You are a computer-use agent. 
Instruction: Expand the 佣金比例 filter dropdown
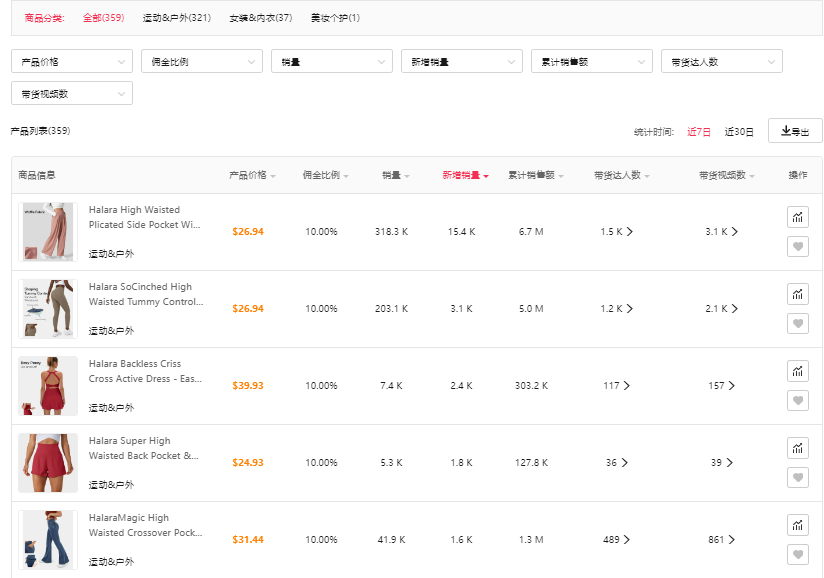point(201,62)
